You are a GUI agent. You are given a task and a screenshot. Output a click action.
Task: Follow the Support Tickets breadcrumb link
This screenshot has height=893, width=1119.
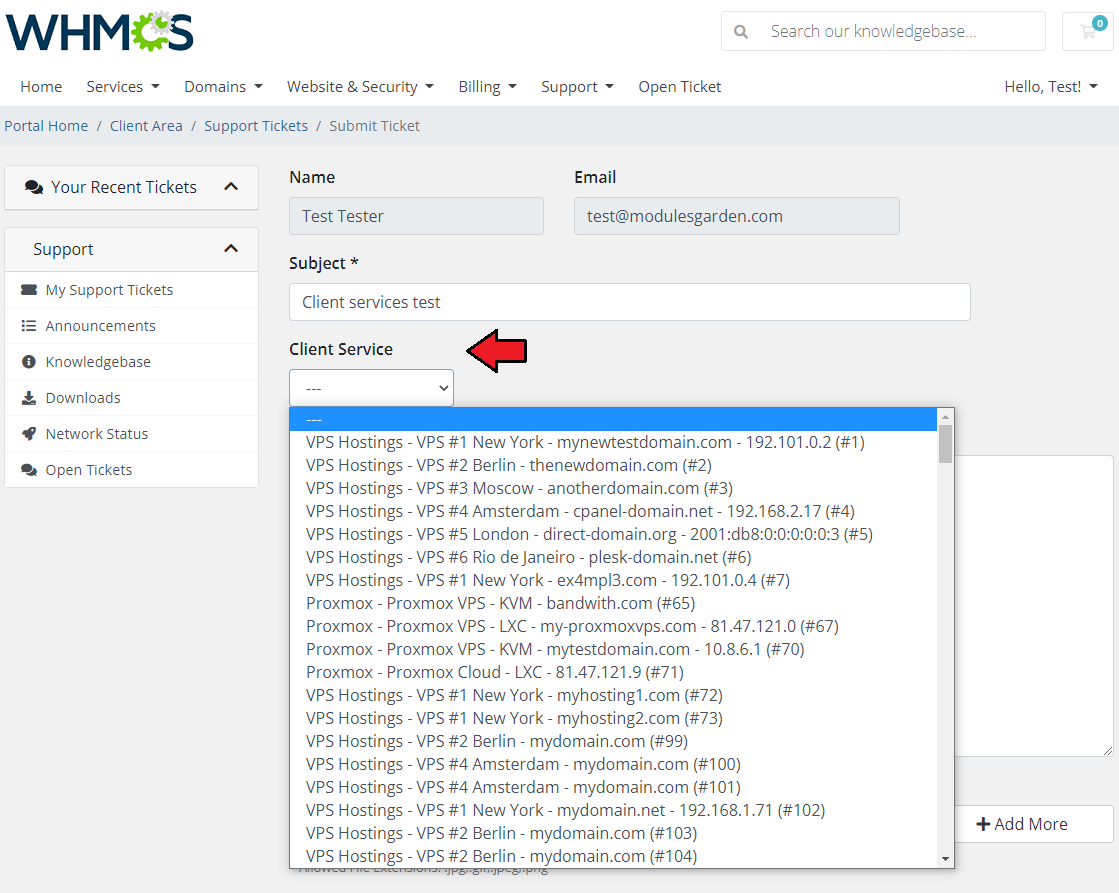tap(256, 126)
